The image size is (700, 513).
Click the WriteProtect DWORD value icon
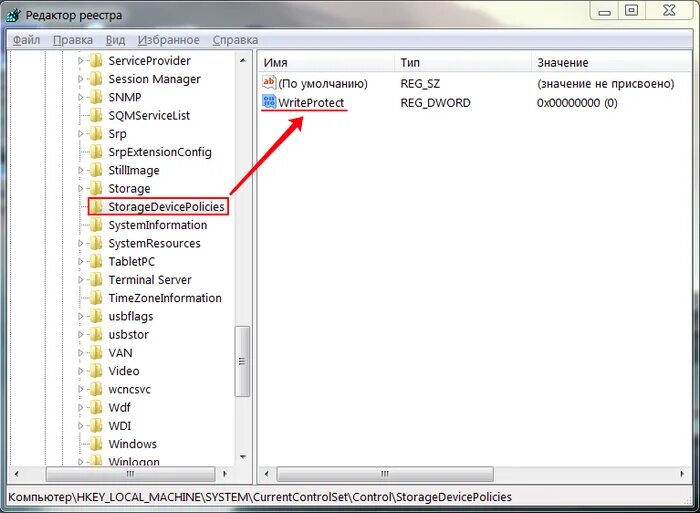pos(269,102)
